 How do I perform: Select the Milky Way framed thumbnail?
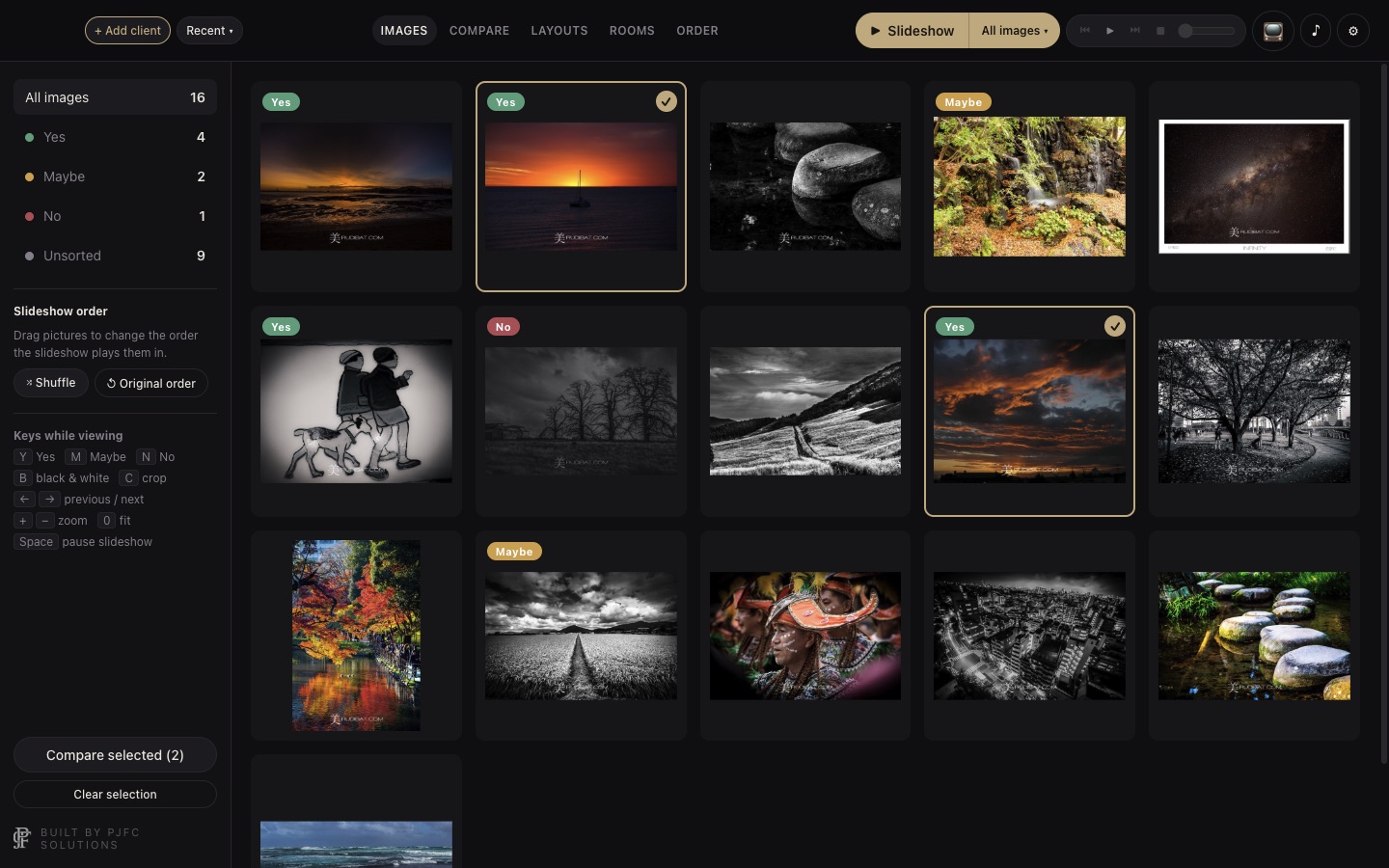pos(1254,186)
